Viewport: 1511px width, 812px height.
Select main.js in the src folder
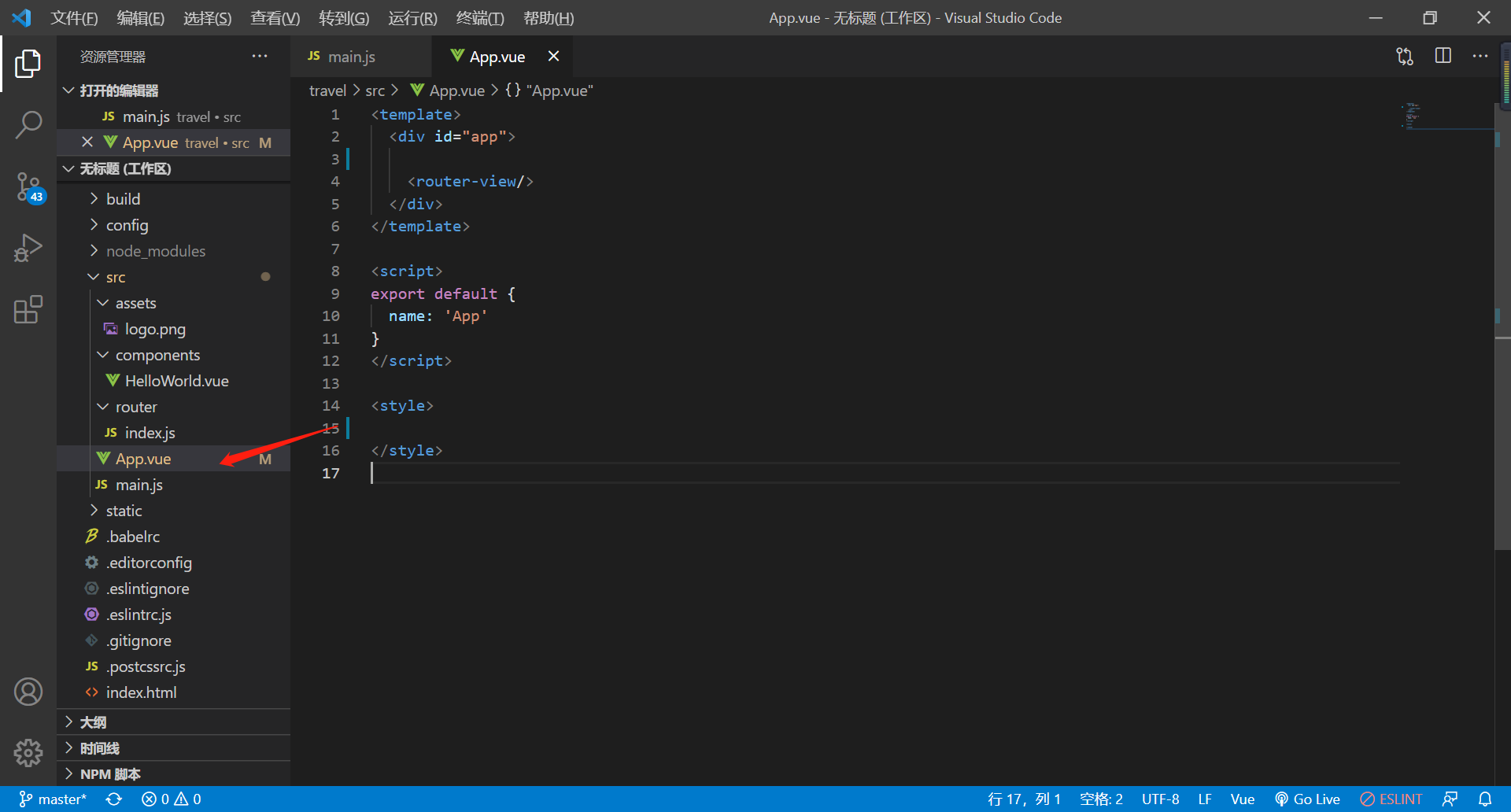pyautogui.click(x=173, y=485)
